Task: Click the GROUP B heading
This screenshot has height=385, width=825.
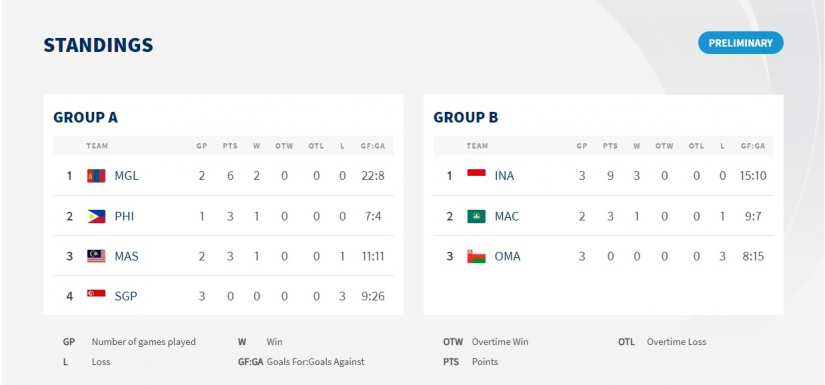Action: pyautogui.click(x=466, y=118)
